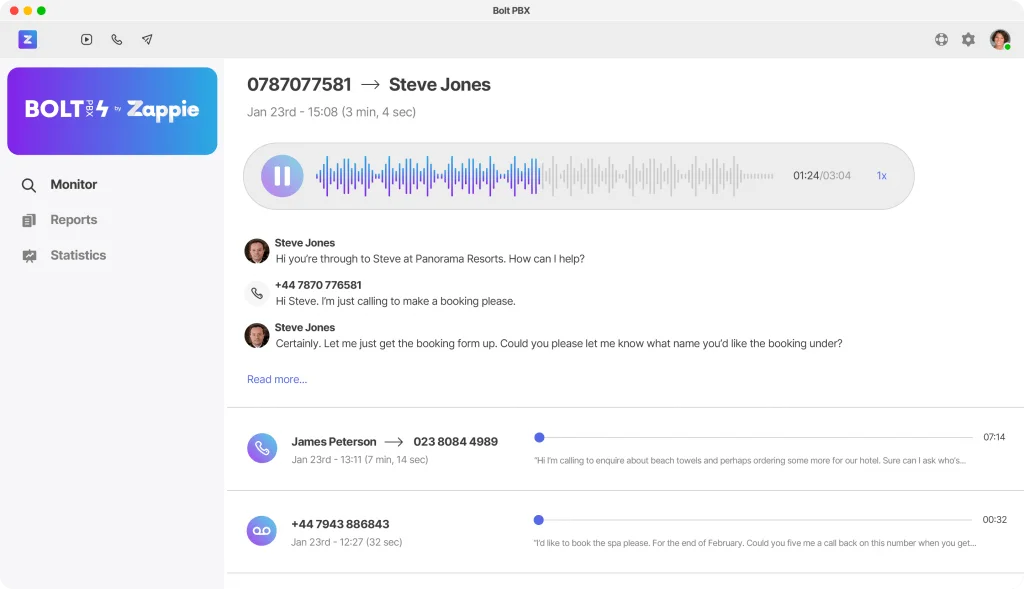Open Statistics from the sidebar
The image size is (1024, 589).
[78, 256]
